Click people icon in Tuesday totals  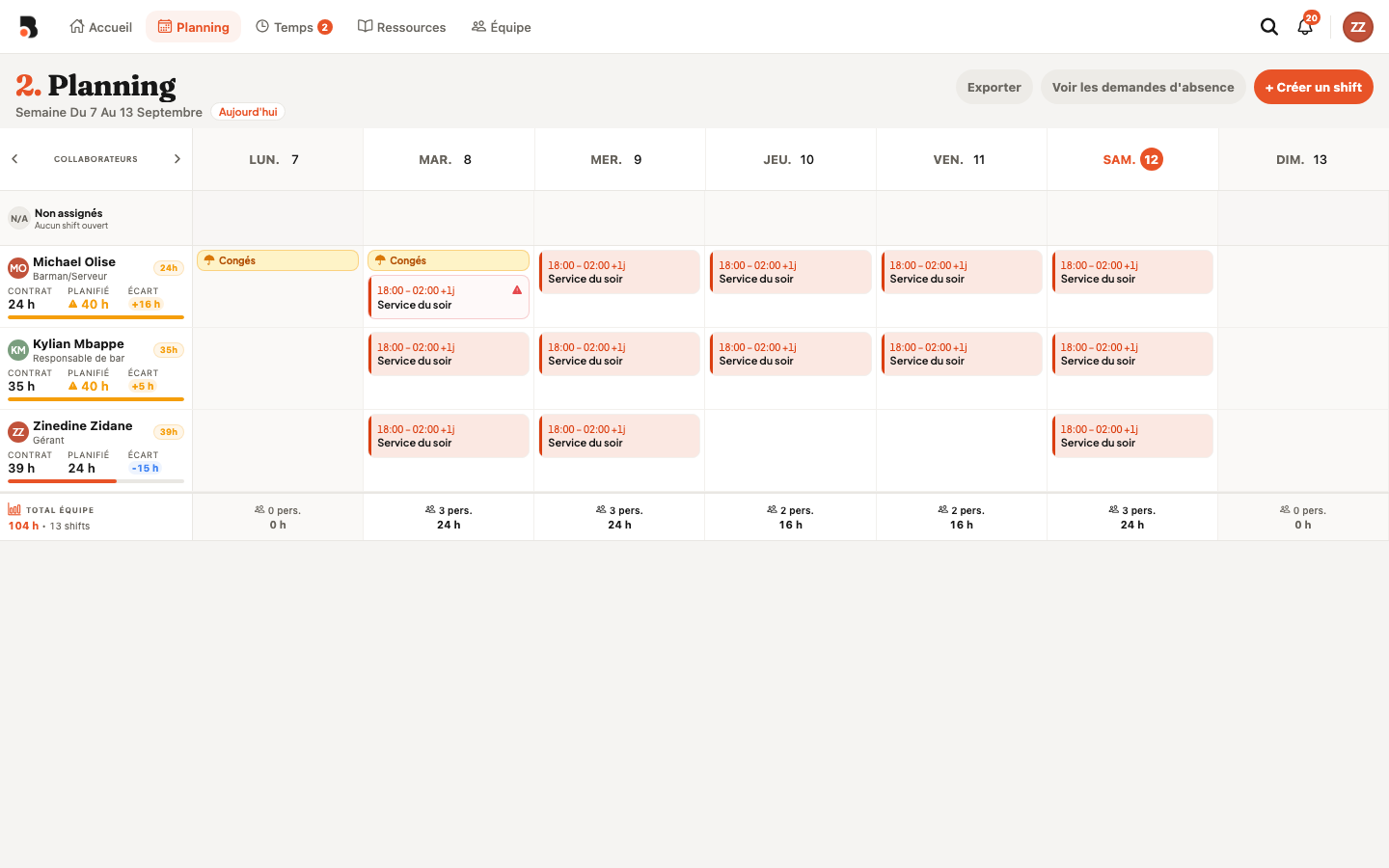point(430,509)
